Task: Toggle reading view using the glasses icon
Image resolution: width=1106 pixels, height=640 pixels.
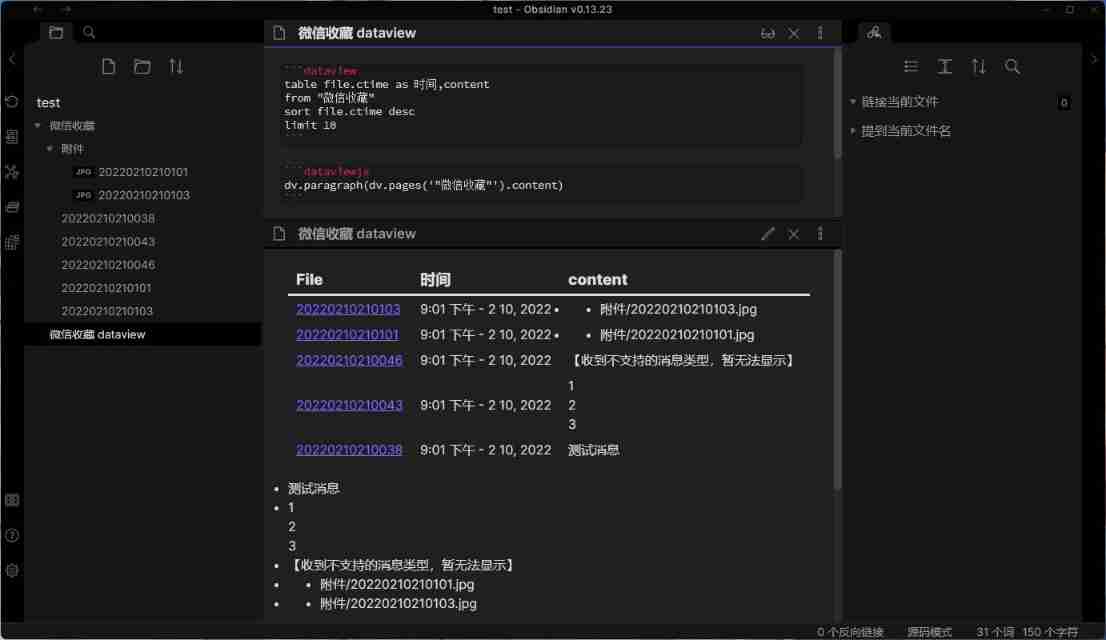Action: click(768, 33)
